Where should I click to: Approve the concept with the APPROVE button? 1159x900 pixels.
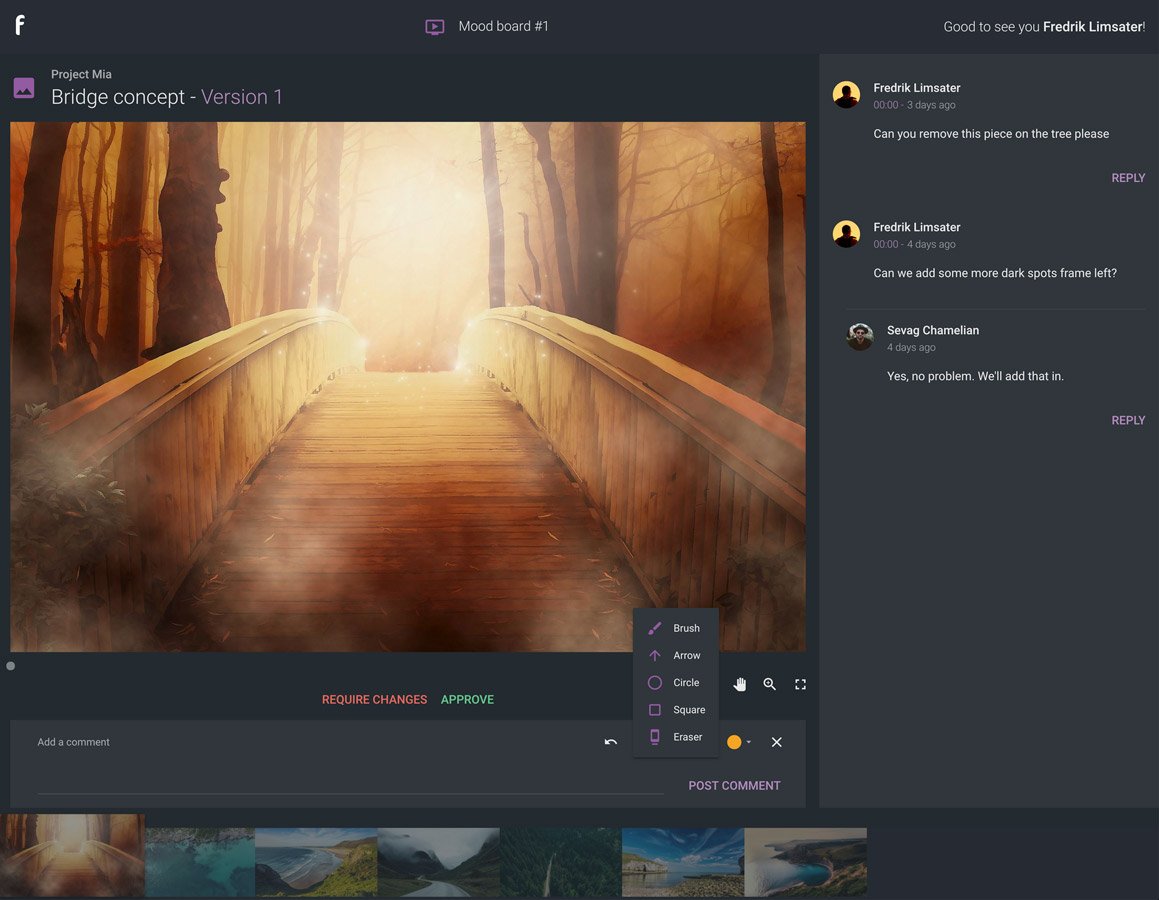467,700
